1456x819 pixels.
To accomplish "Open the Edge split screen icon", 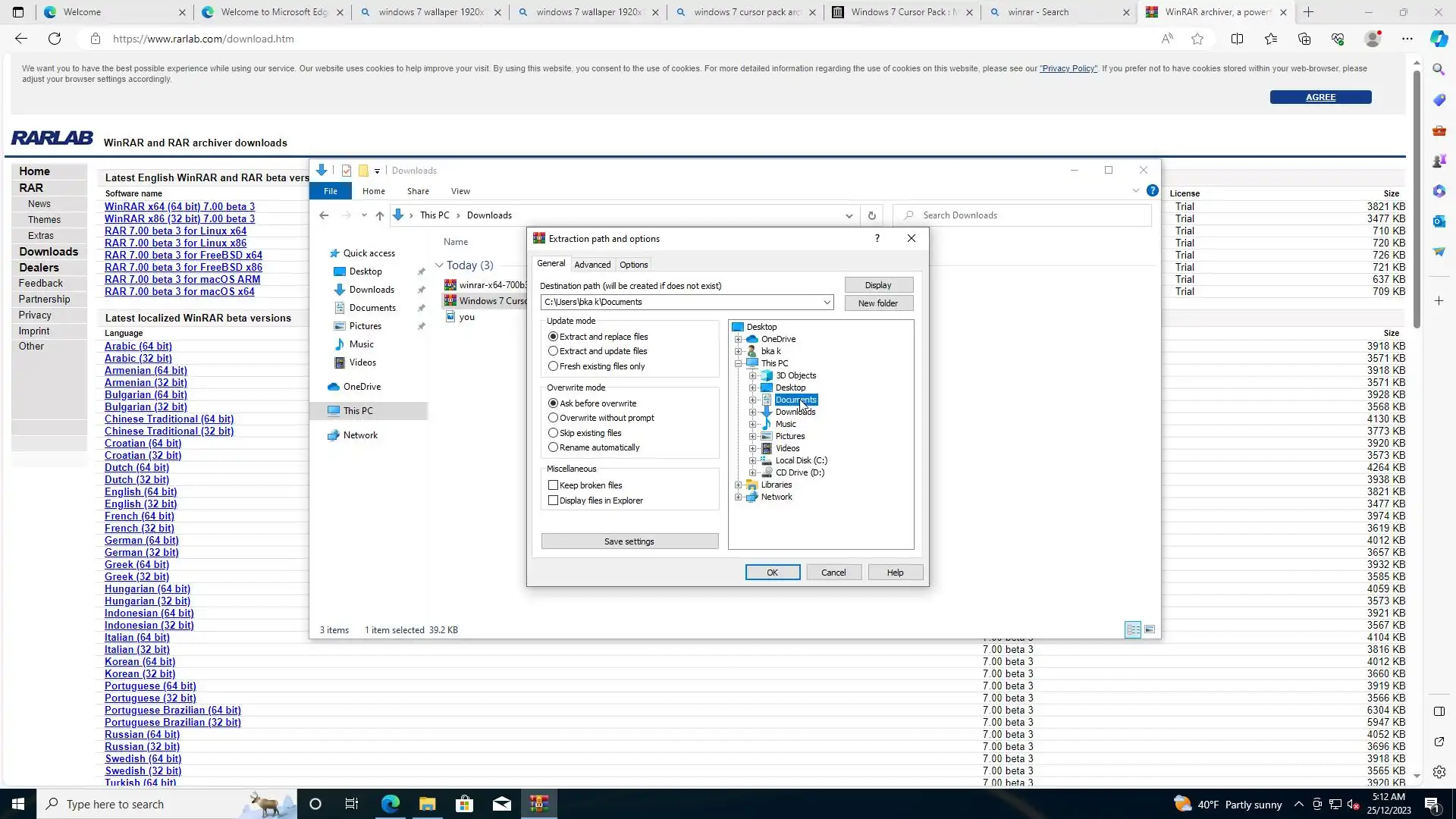I will click(1237, 39).
